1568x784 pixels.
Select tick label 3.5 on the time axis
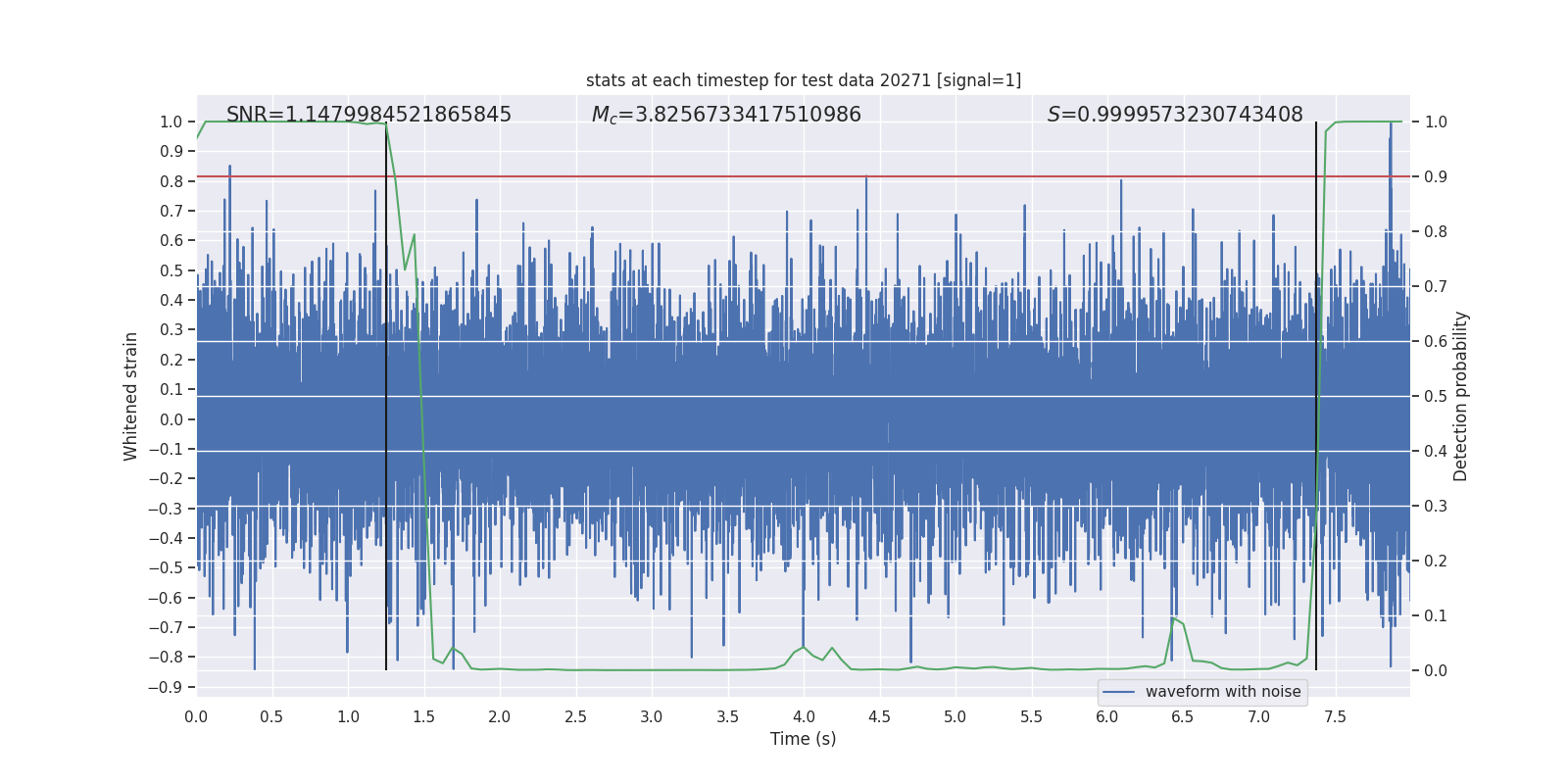[727, 716]
